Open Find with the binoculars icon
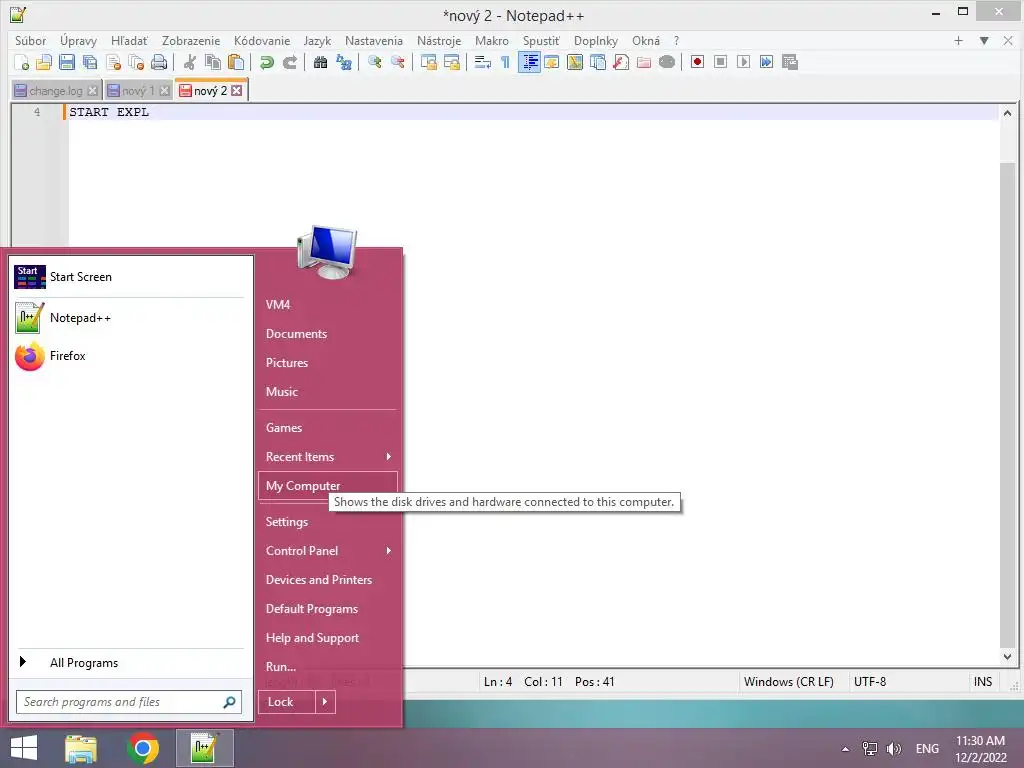 coord(320,62)
